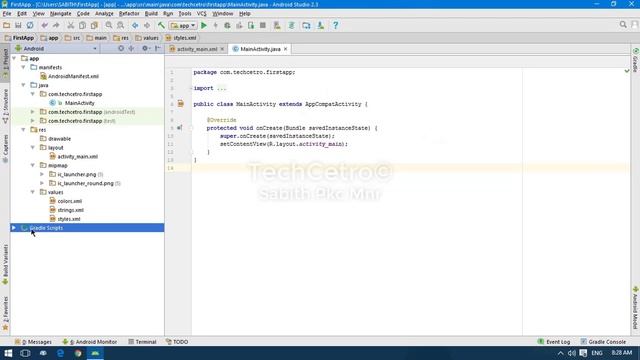Click the Scroll from Source target icon
The image size is (640, 360).
click(x=121, y=49)
